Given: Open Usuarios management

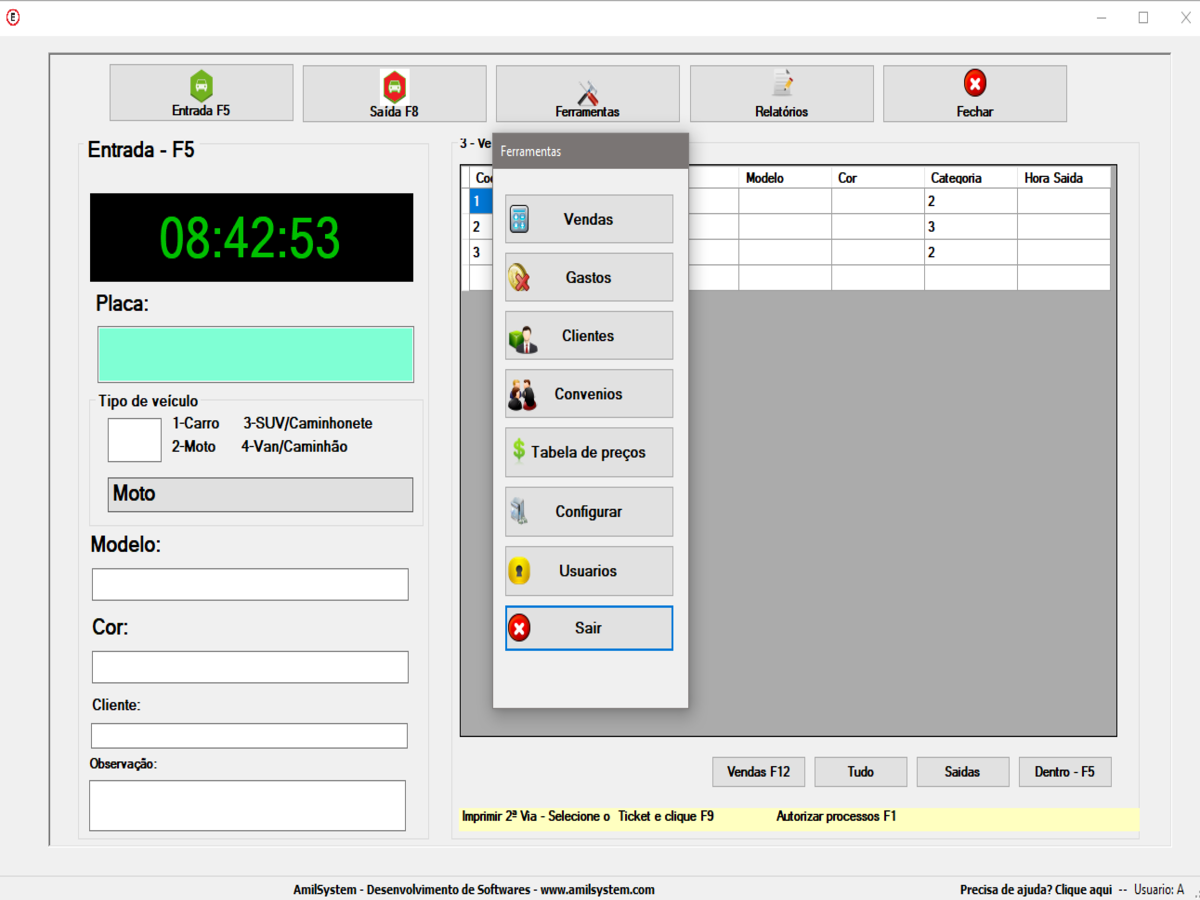Looking at the screenshot, I should tap(589, 571).
